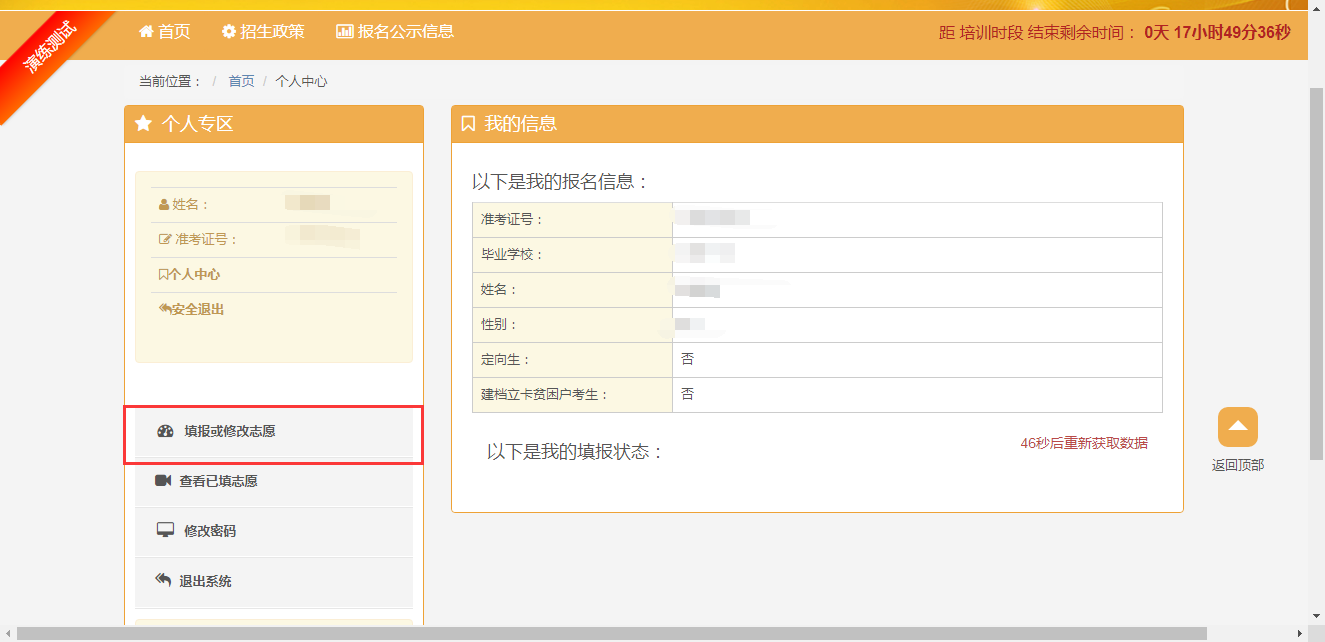Click the 安全退出 link in profile card
This screenshot has height=642, width=1325.
tap(196, 309)
